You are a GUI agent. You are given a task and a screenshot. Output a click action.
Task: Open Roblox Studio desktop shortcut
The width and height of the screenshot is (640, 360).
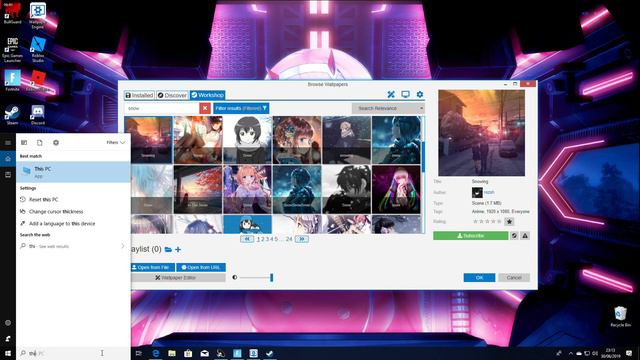38,49
